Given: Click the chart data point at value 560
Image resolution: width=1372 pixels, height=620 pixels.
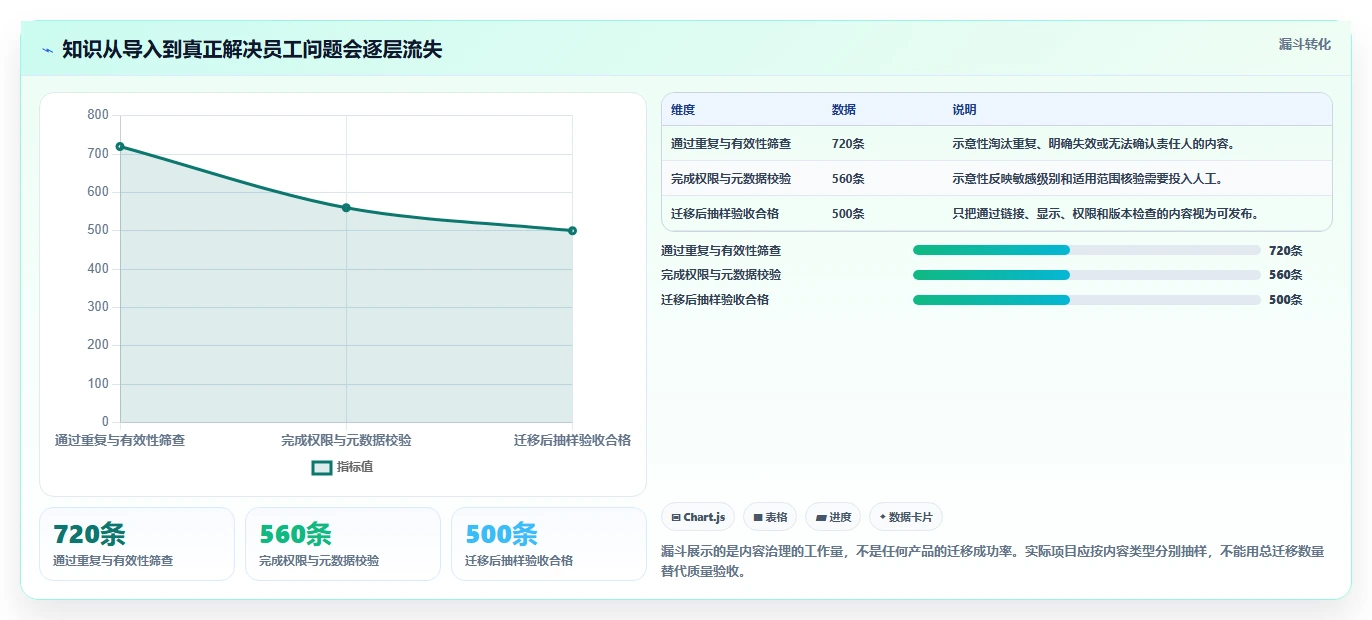Looking at the screenshot, I should (346, 208).
